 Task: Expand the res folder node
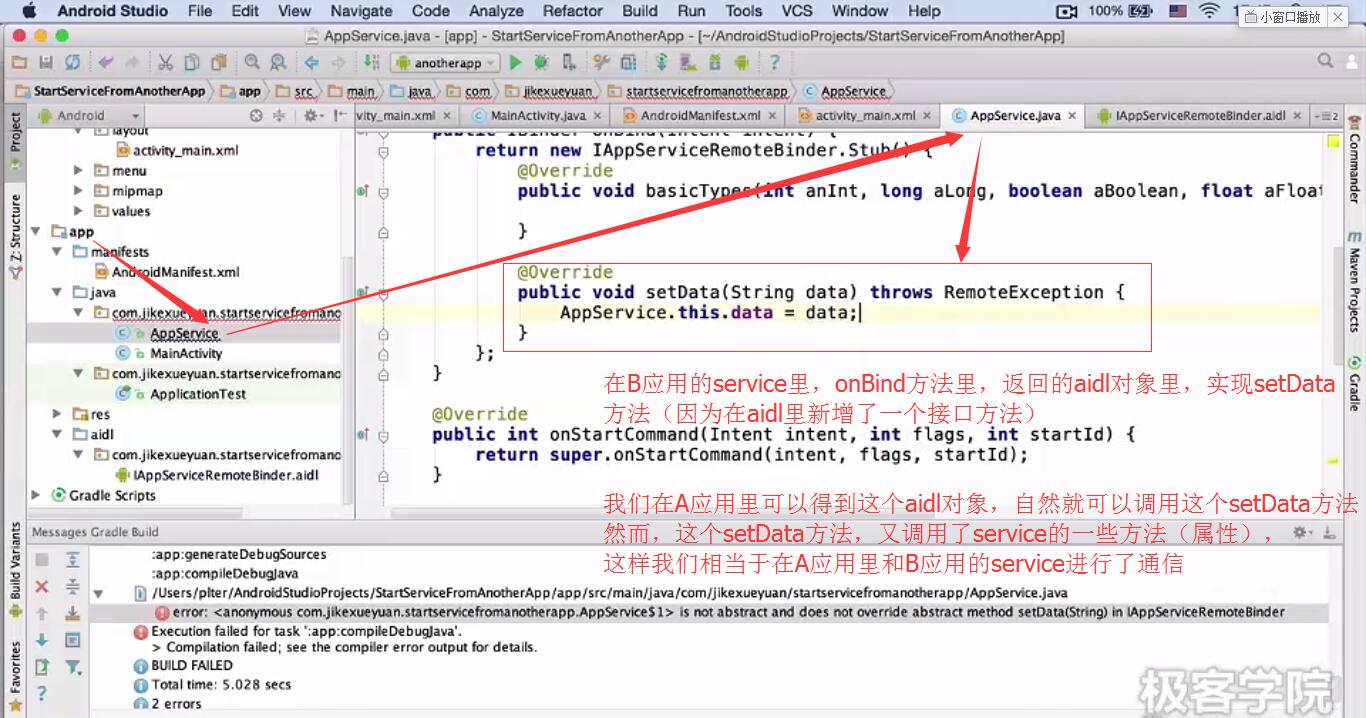(x=59, y=414)
